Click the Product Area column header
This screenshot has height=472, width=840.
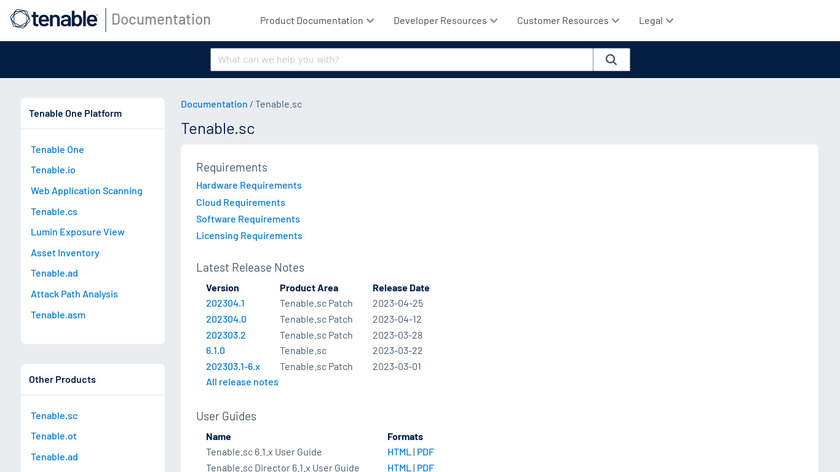309,288
